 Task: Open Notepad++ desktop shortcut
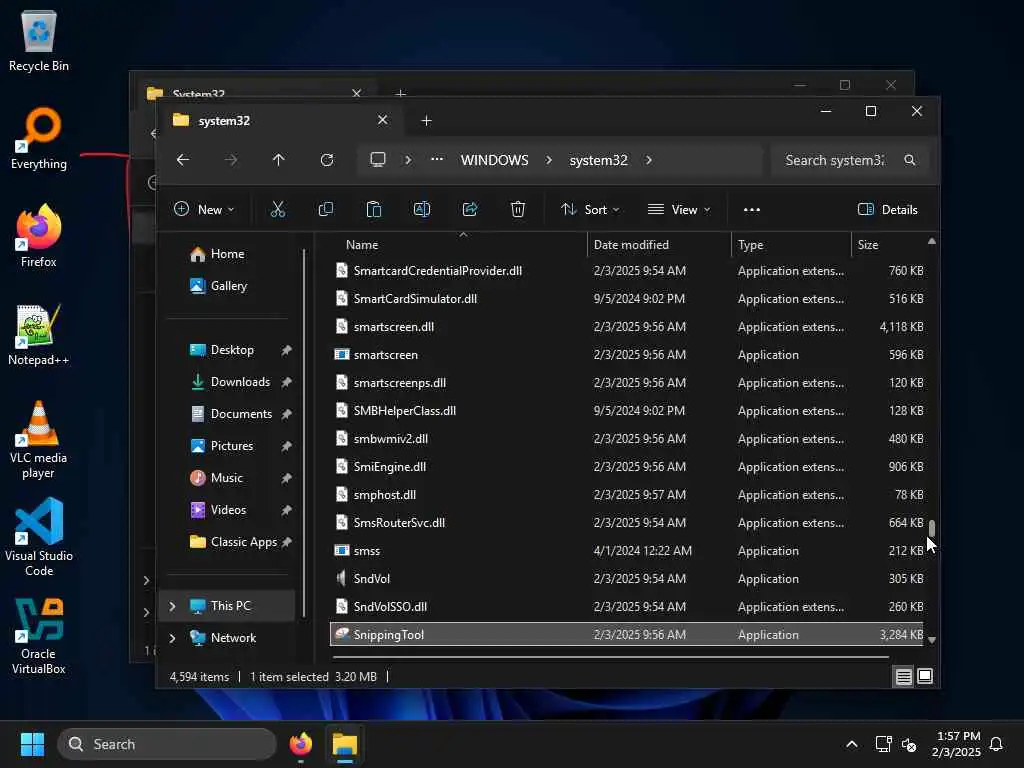(39, 334)
